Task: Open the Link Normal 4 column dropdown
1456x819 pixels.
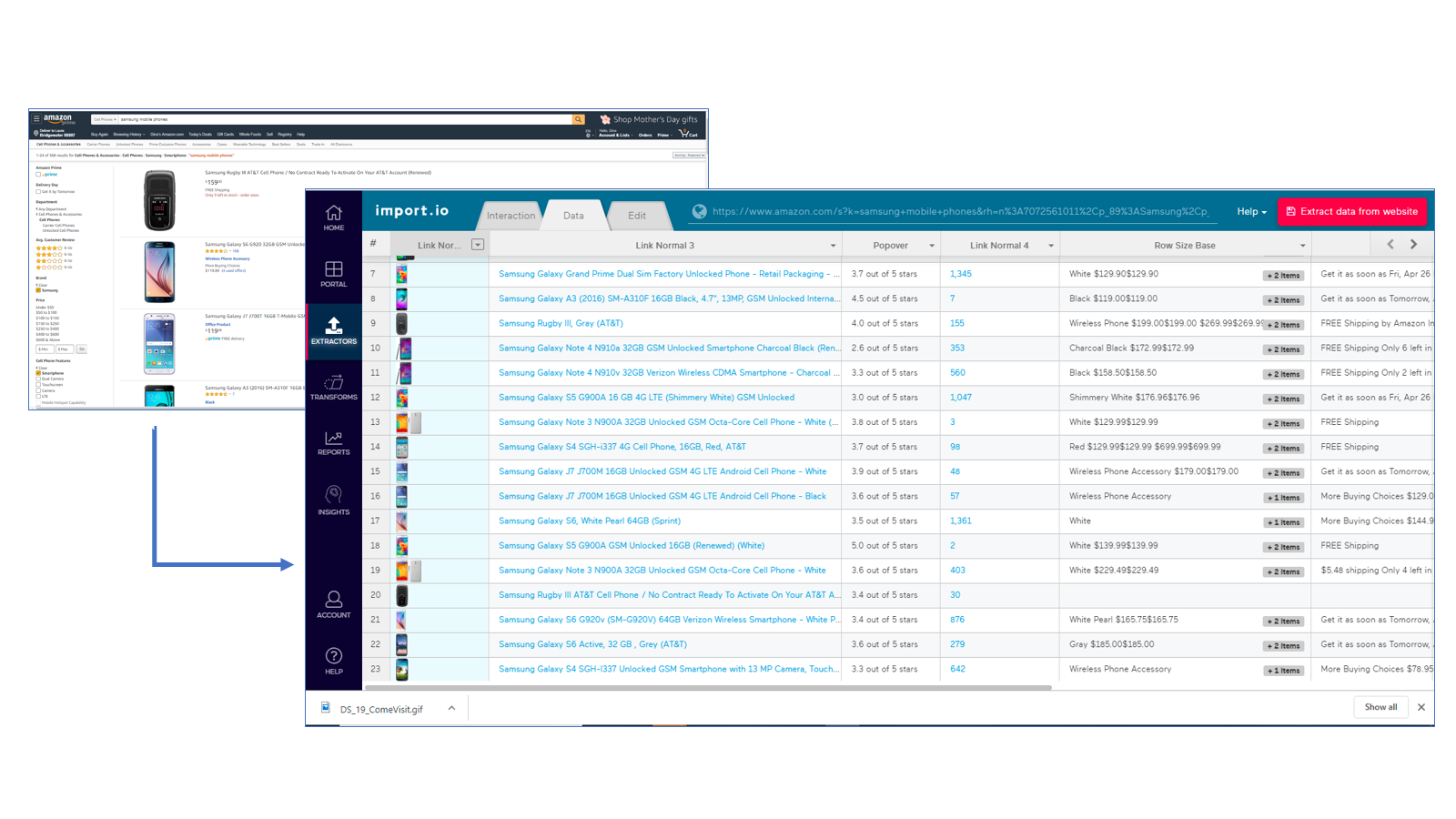Action: 1051,246
